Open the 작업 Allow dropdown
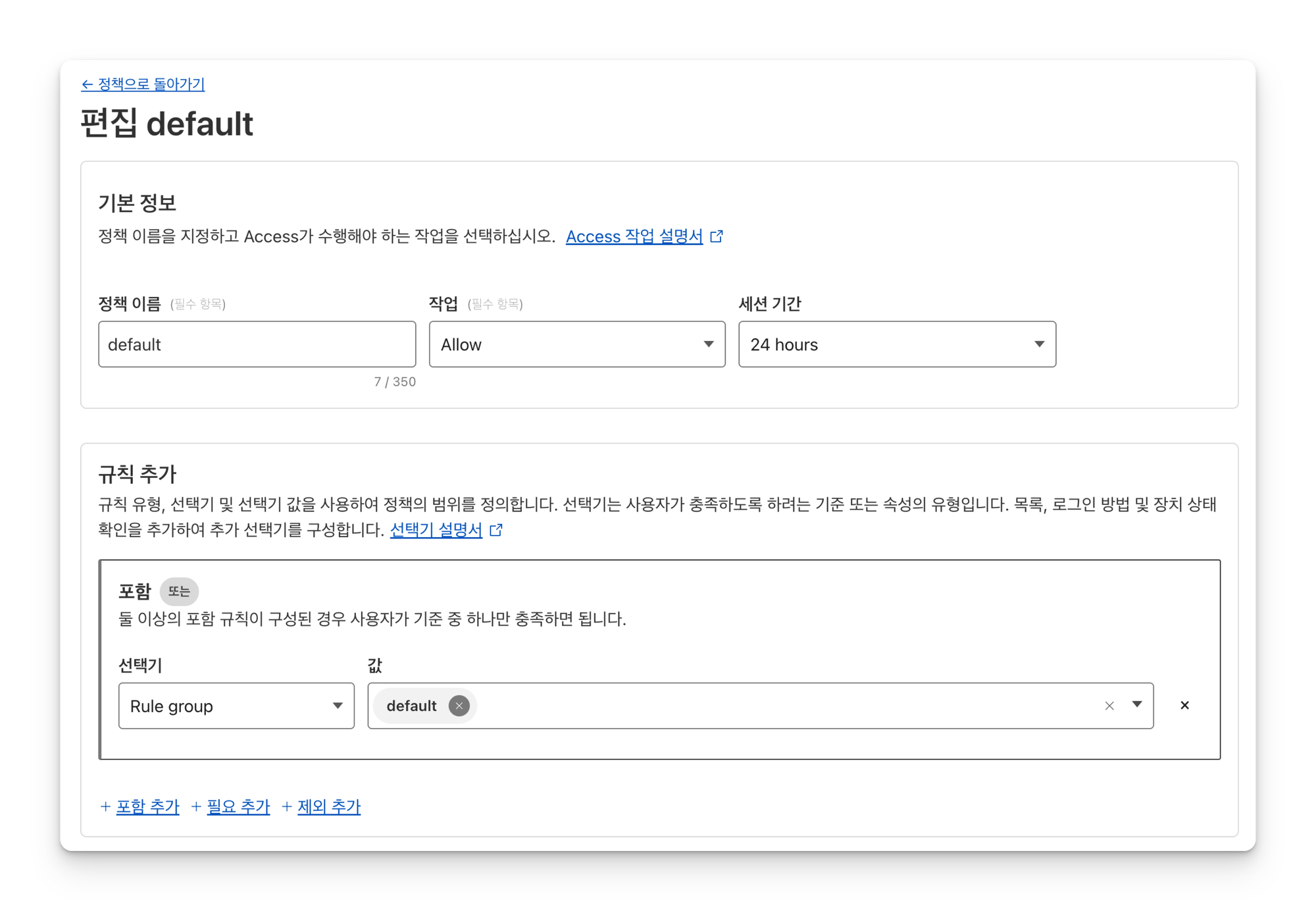This screenshot has width=1316, height=911. [576, 344]
